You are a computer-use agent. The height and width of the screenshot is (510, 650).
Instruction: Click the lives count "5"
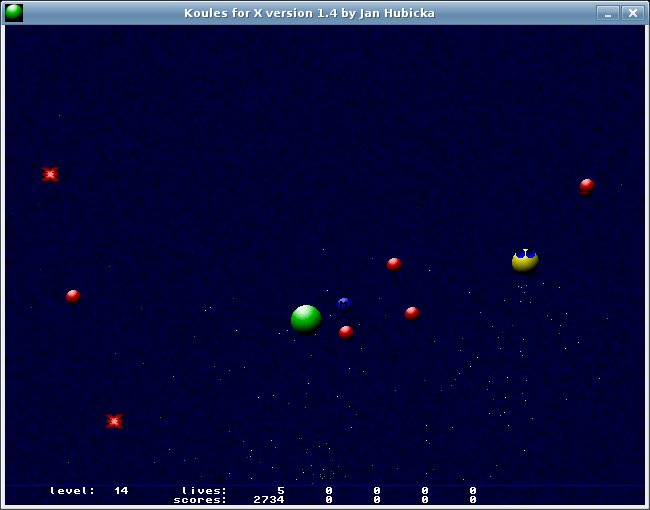tap(281, 491)
